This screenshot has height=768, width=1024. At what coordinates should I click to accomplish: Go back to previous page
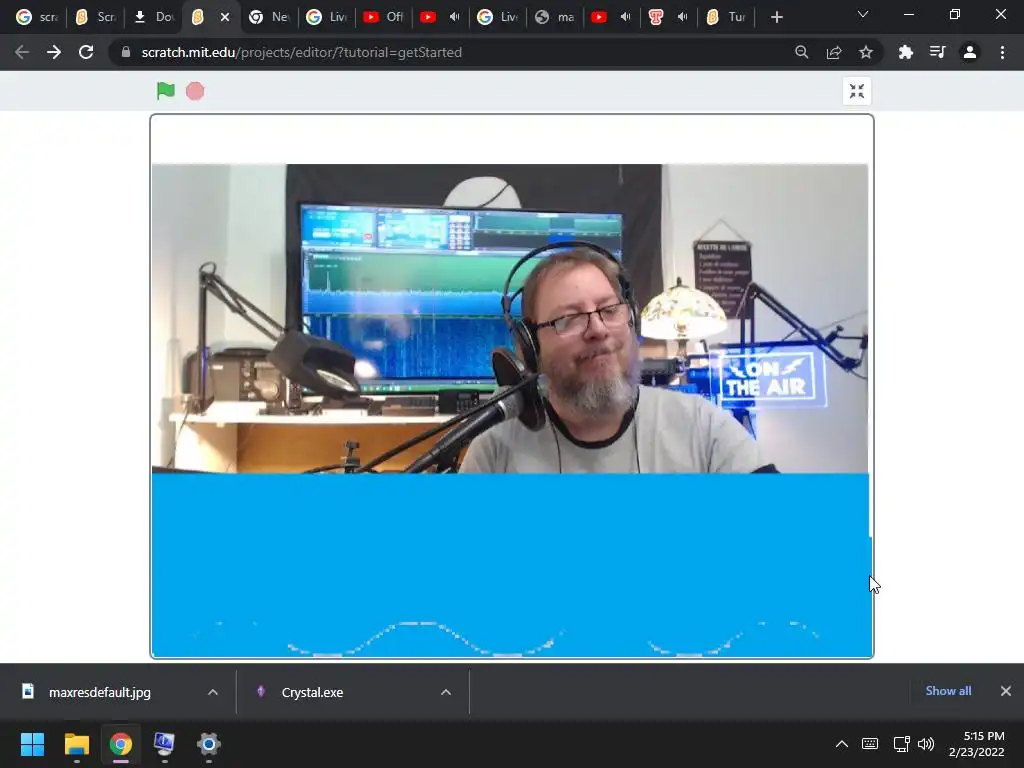tap(22, 52)
